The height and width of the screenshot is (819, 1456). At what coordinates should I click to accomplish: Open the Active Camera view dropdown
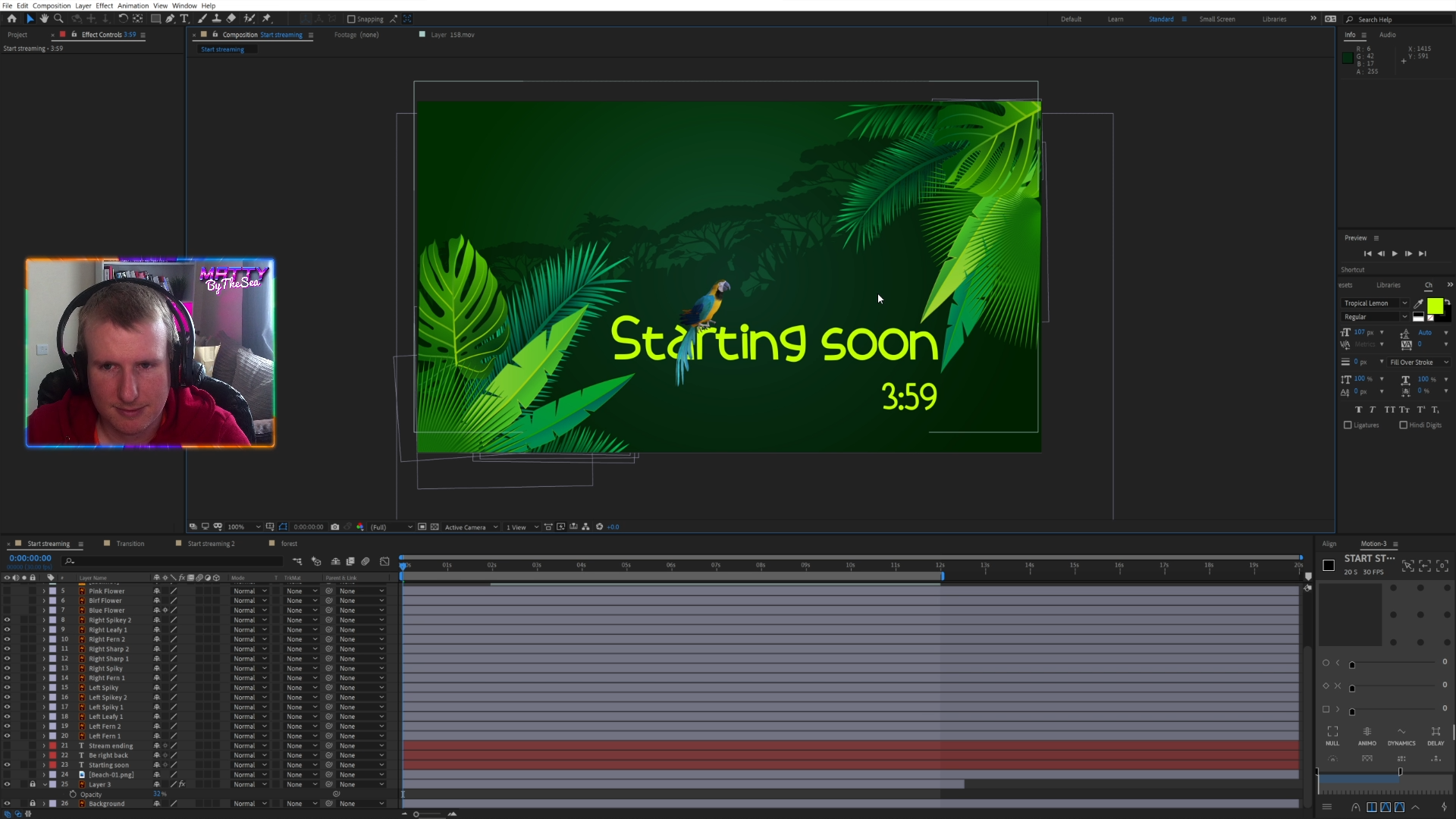click(x=471, y=527)
